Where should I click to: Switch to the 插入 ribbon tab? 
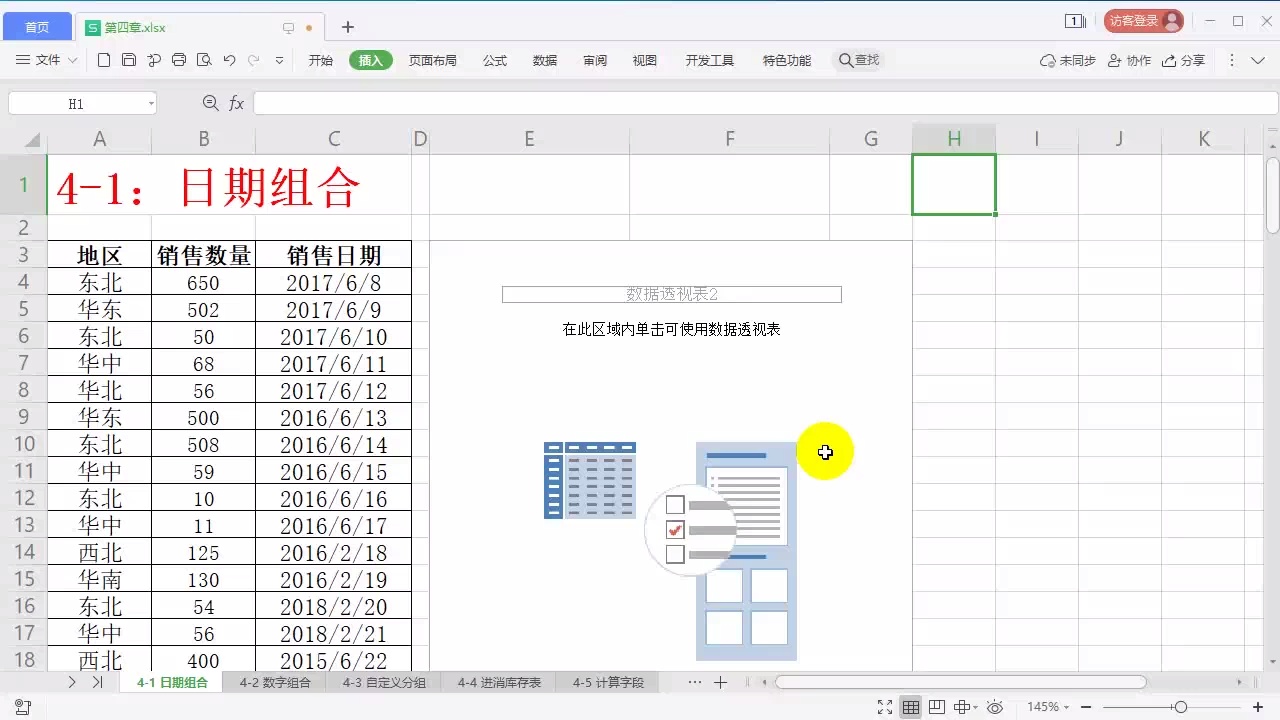pyautogui.click(x=369, y=60)
